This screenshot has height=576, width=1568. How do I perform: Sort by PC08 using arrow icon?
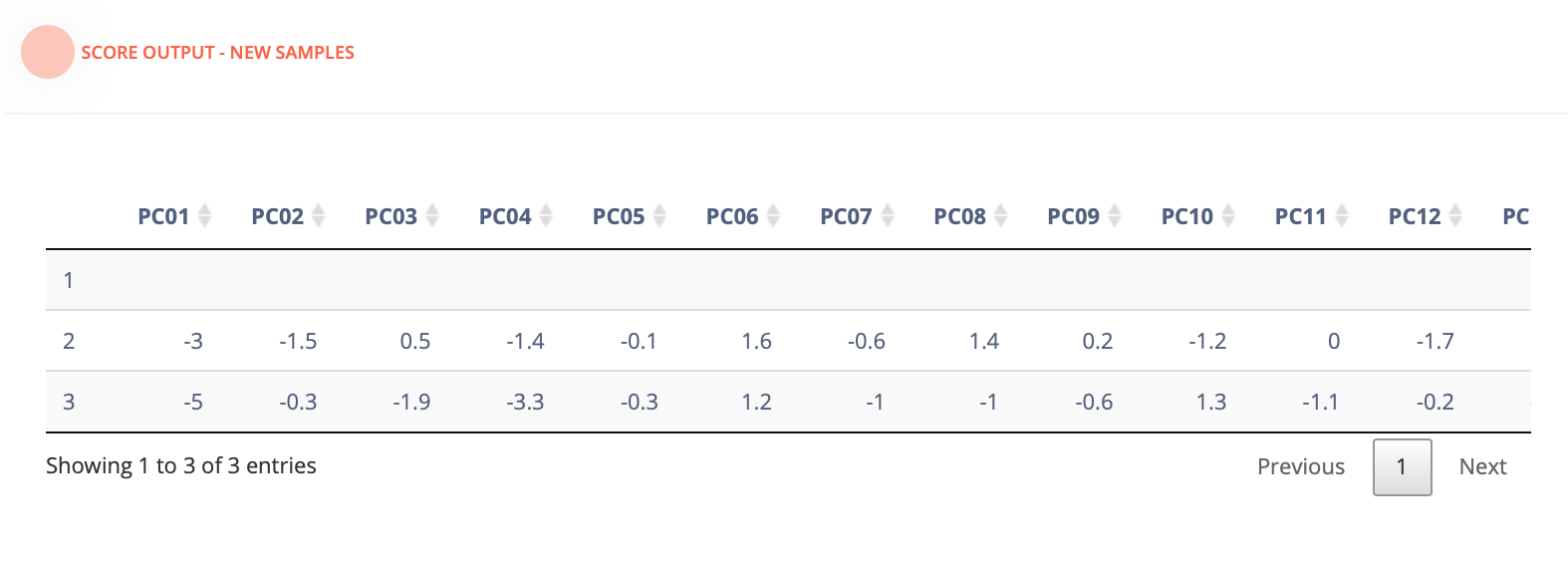[x=1001, y=215]
